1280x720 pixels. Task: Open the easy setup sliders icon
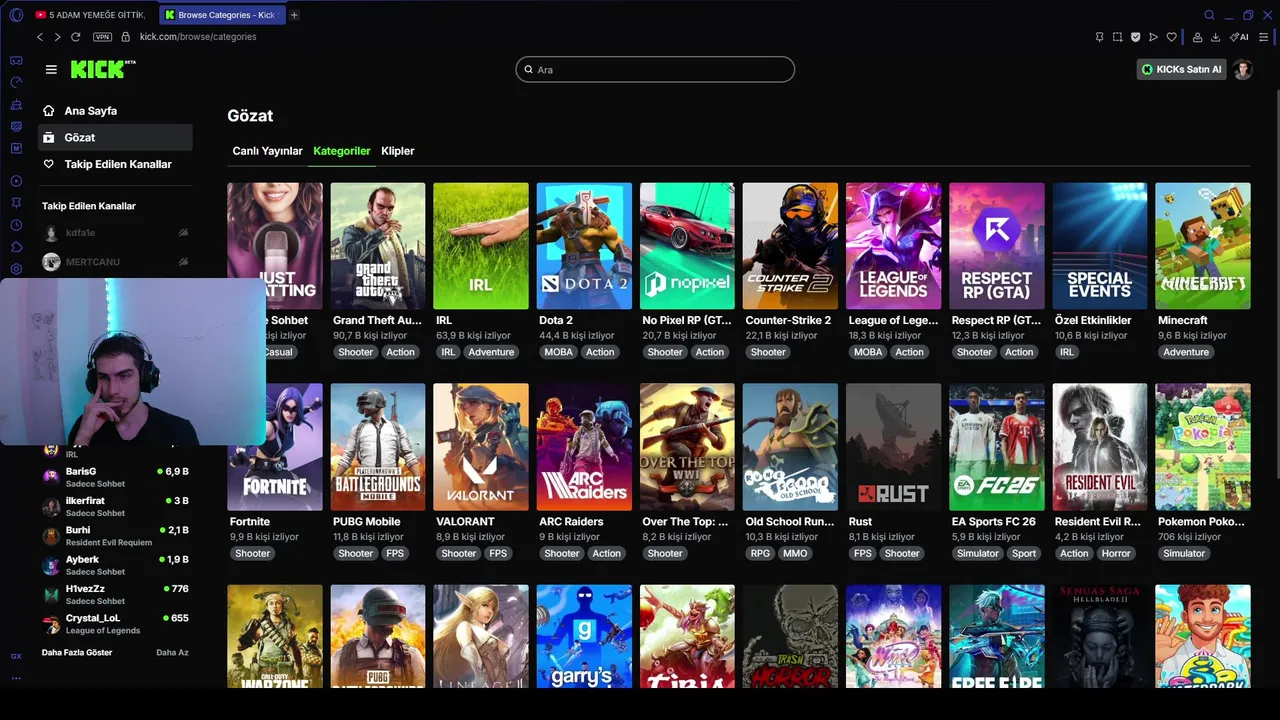point(1264,37)
